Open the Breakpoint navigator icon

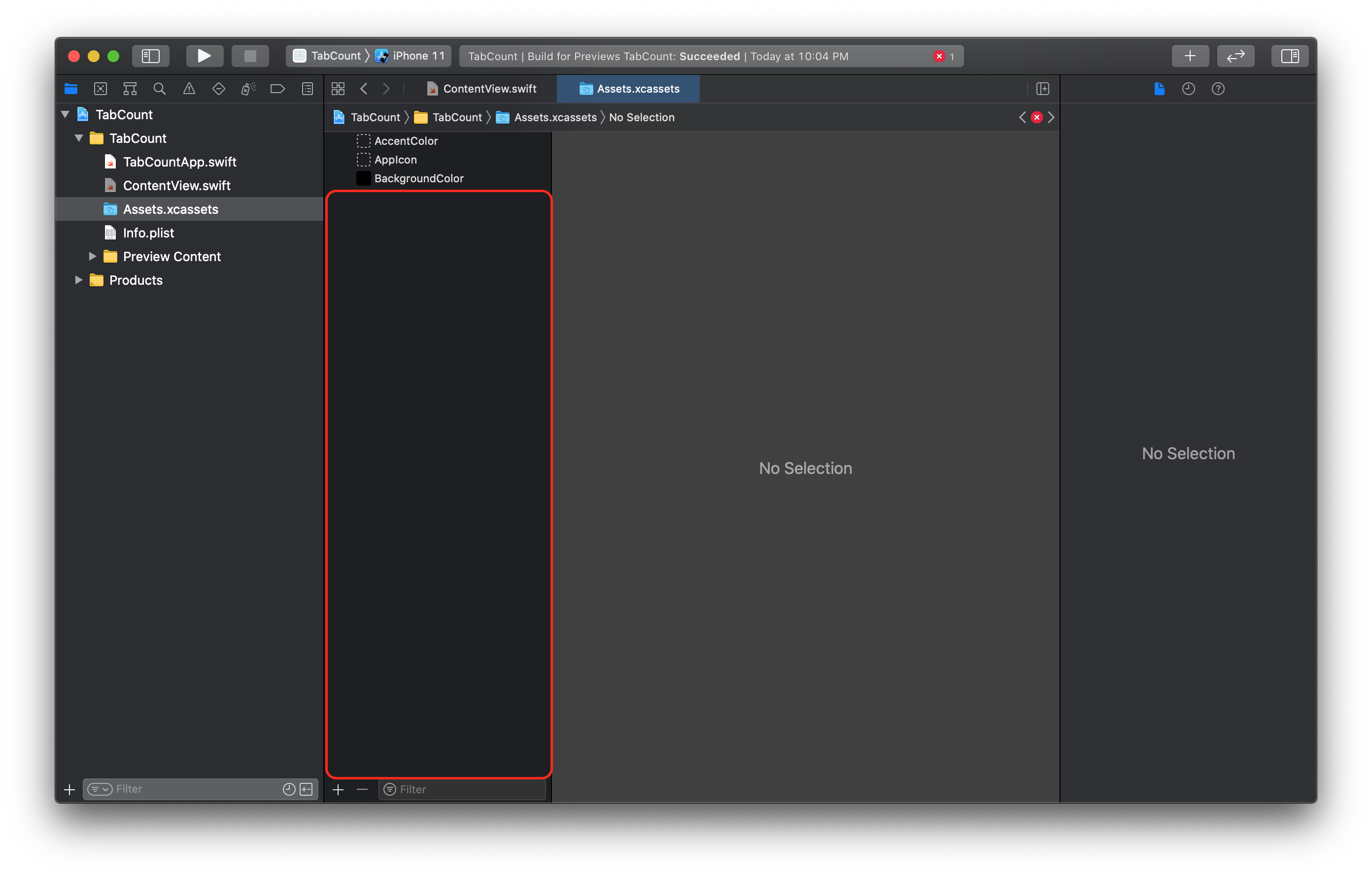point(277,89)
